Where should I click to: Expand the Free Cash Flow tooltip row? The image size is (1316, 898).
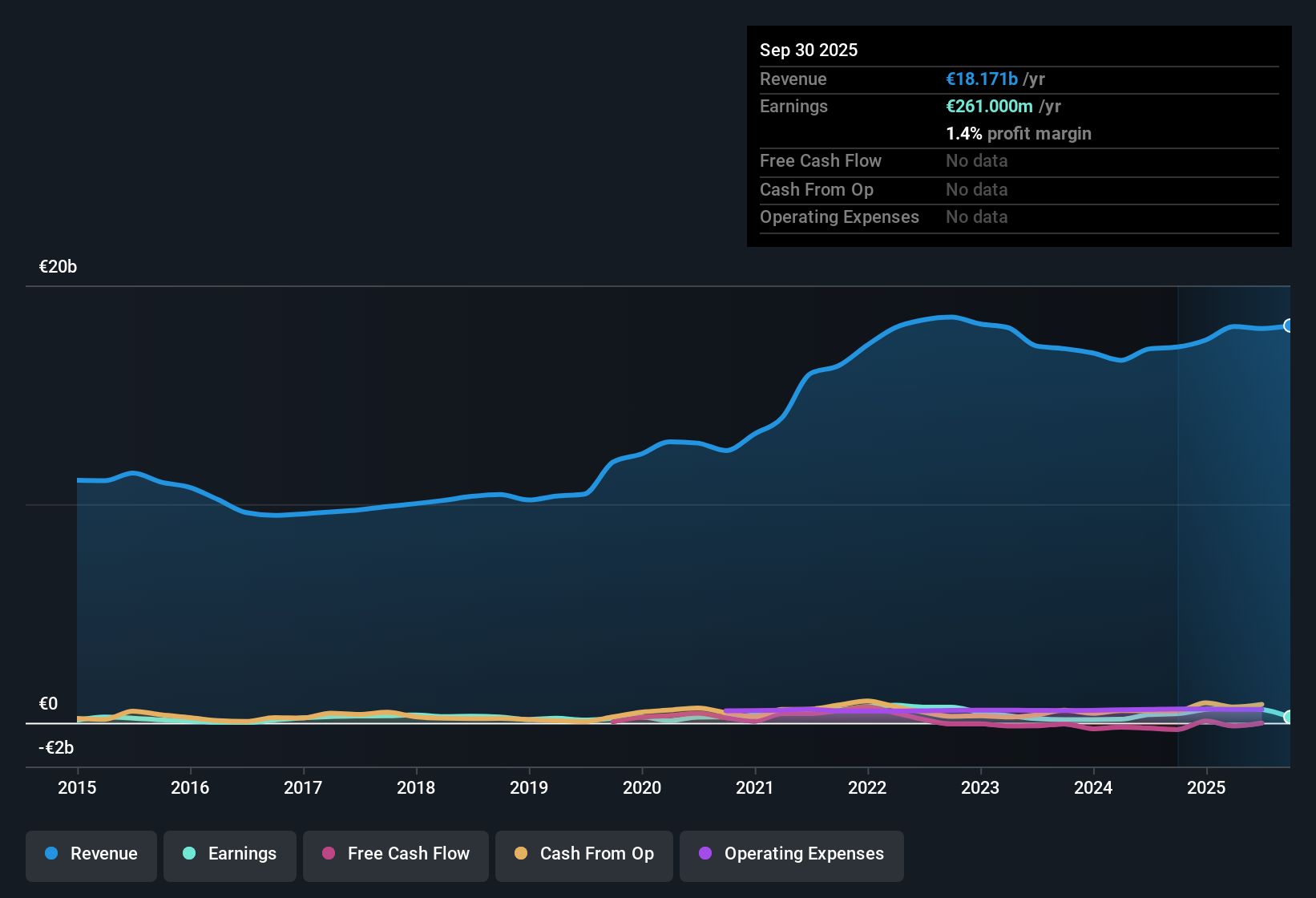click(821, 161)
